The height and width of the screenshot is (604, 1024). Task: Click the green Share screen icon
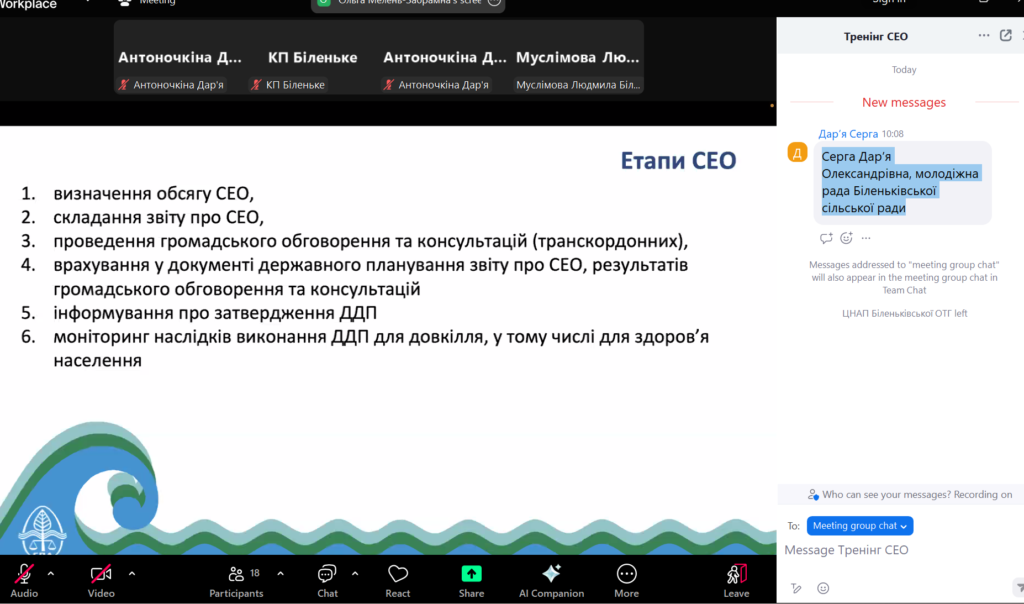pos(471,574)
